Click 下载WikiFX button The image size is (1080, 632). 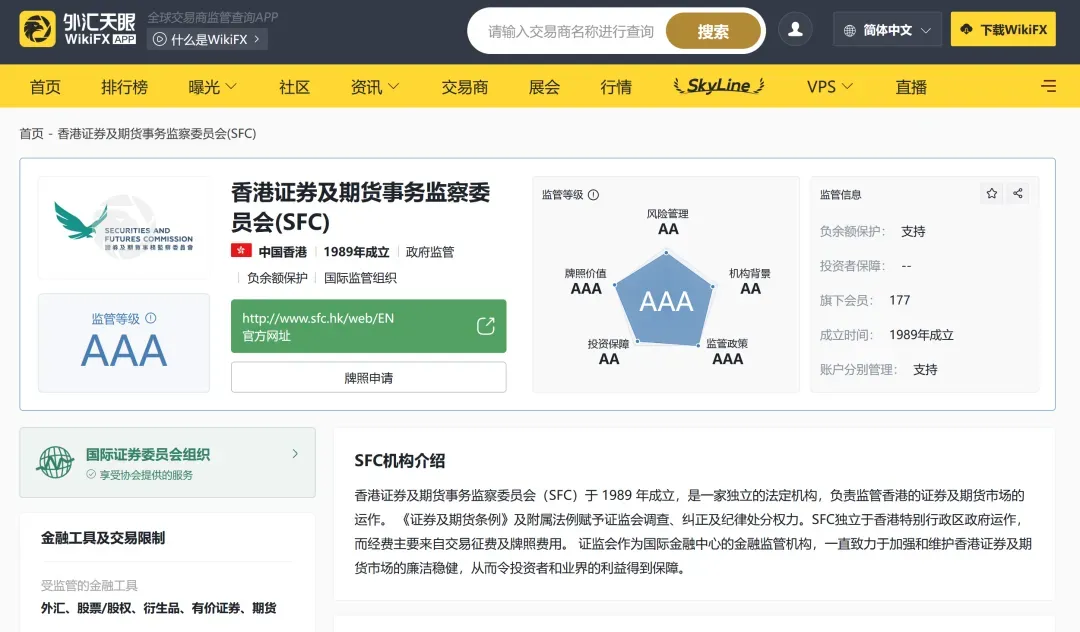pyautogui.click(x=1003, y=29)
